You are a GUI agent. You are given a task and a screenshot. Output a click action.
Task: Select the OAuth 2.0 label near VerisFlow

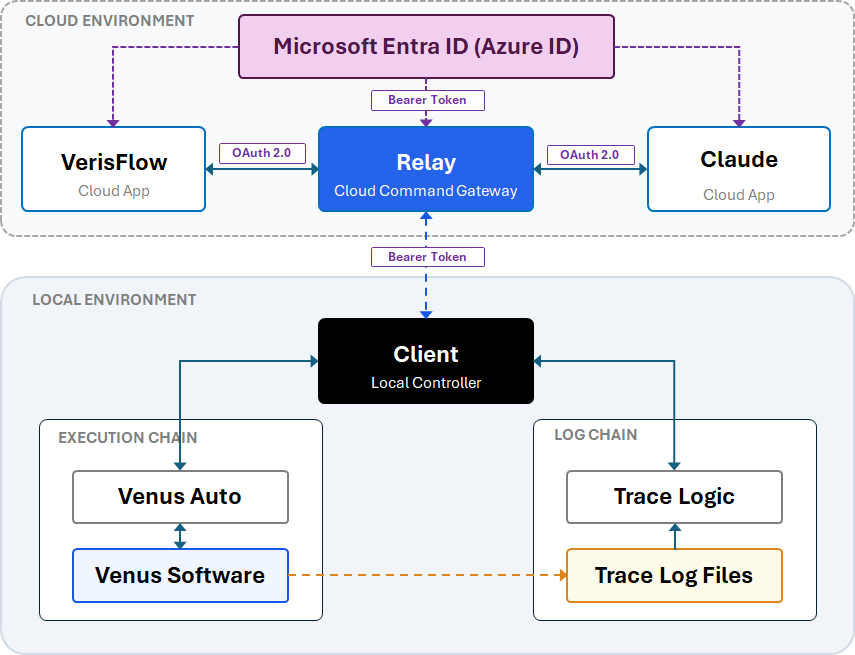262,153
